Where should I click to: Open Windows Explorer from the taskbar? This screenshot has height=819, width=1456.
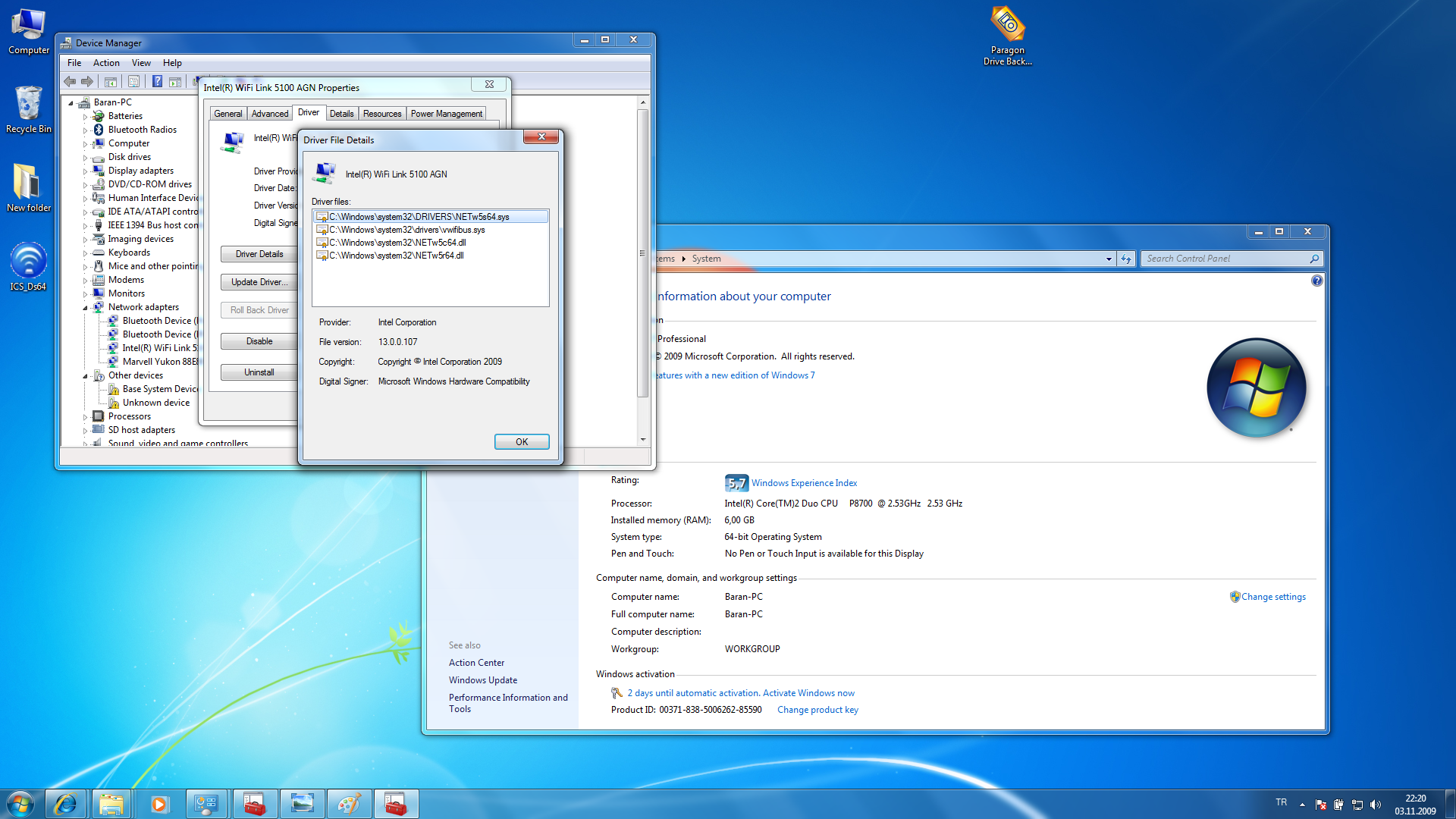(x=111, y=804)
